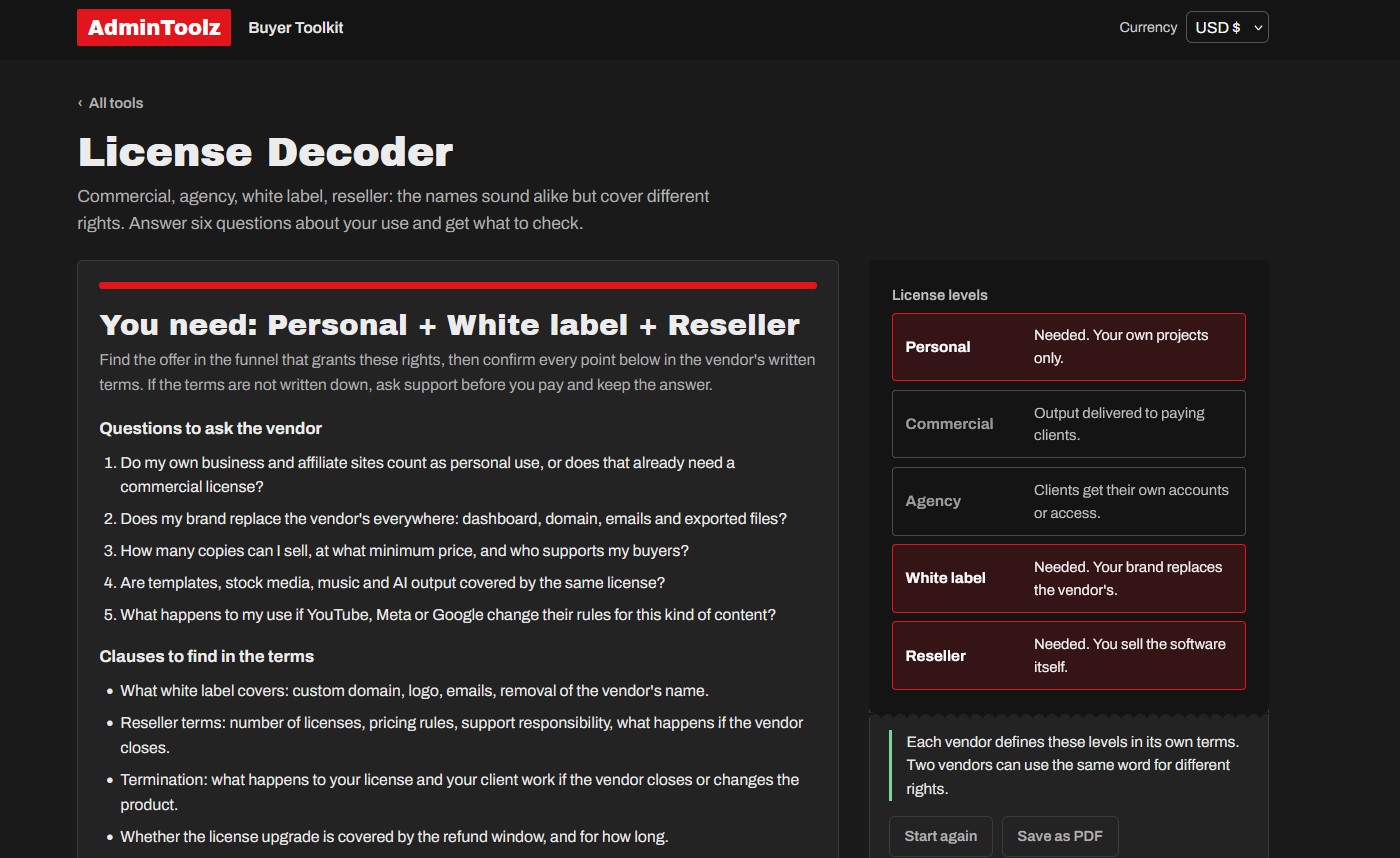1400x858 pixels.
Task: Click the AdminToolz logo
Action: tap(154, 28)
